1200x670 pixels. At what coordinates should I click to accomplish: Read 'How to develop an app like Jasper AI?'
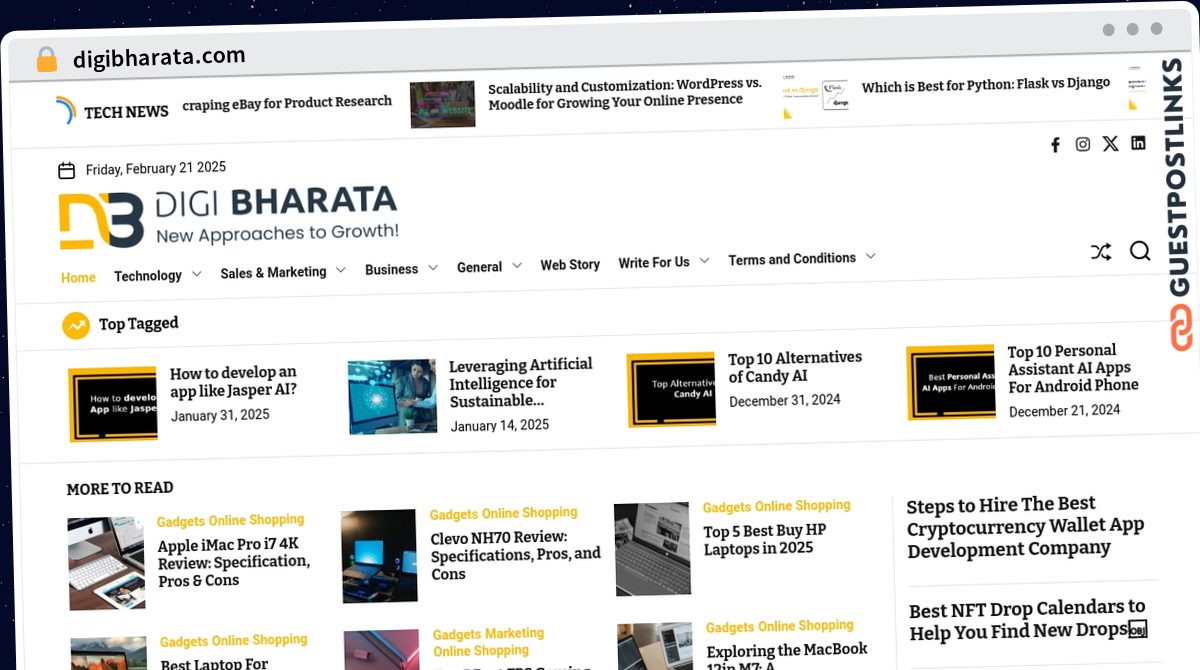click(233, 382)
